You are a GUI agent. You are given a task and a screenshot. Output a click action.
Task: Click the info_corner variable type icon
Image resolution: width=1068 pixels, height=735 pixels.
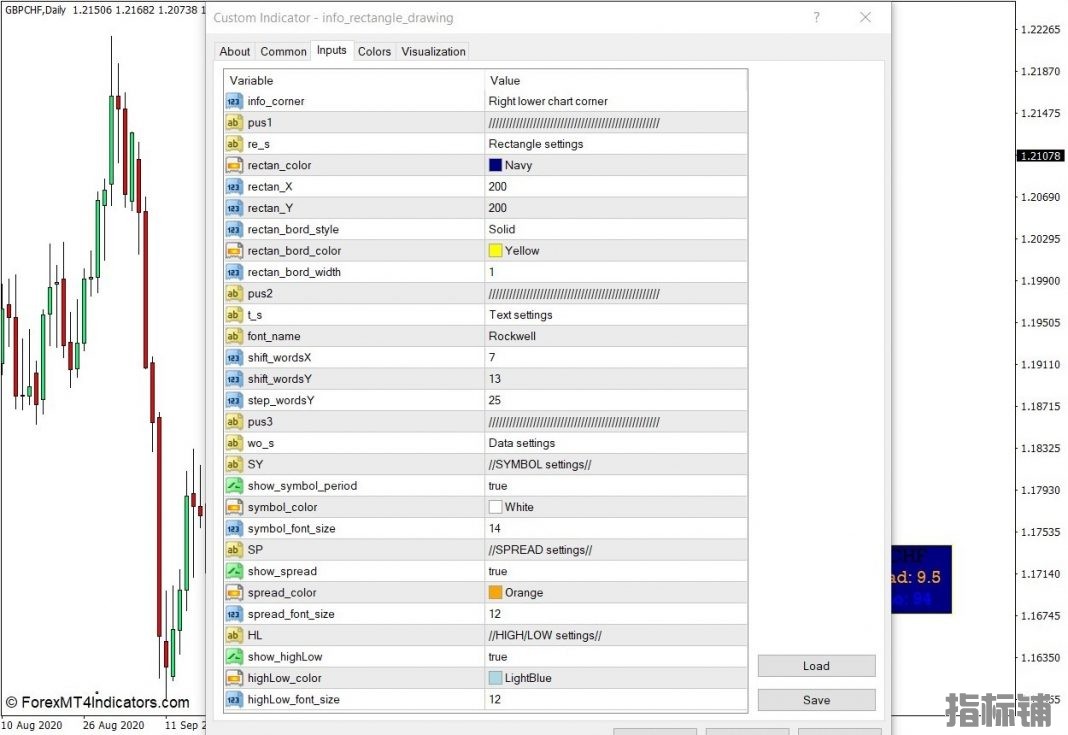(234, 101)
